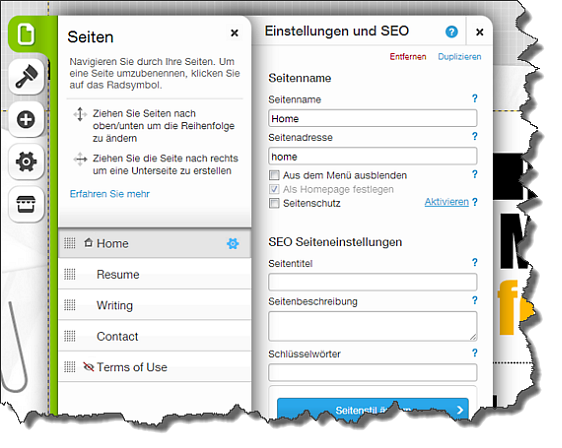Screen dimensions: 562x448
Task: Click the hidden-page eye icon on Terms of Use
Action: point(89,367)
